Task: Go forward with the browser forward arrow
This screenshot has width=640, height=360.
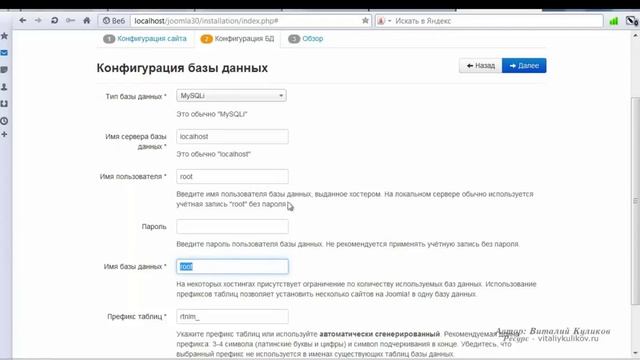Action: (x=38, y=20)
